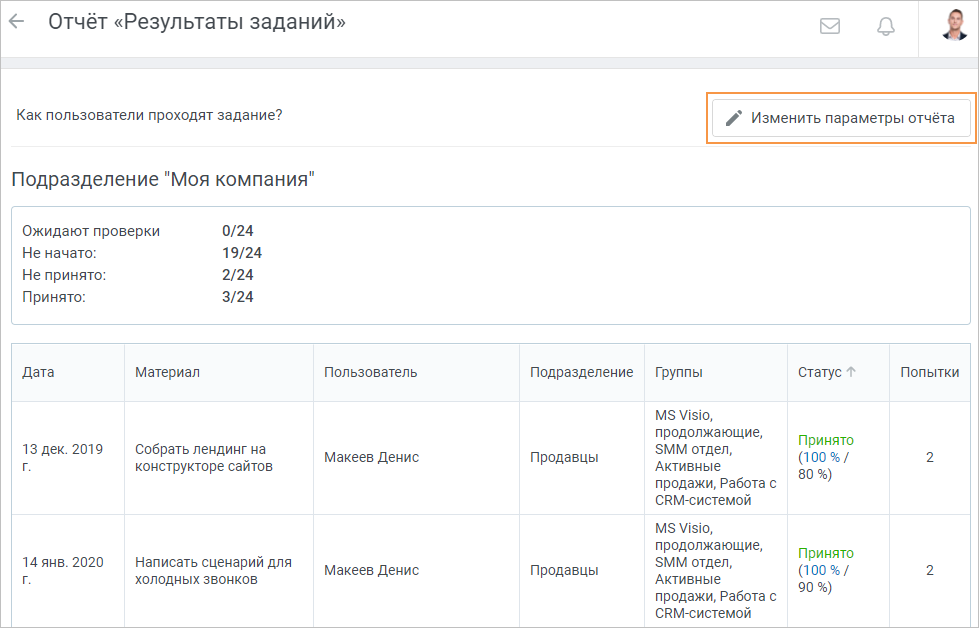The width and height of the screenshot is (979, 628).
Task: Sort by the Пользователь column header
Action: (370, 372)
